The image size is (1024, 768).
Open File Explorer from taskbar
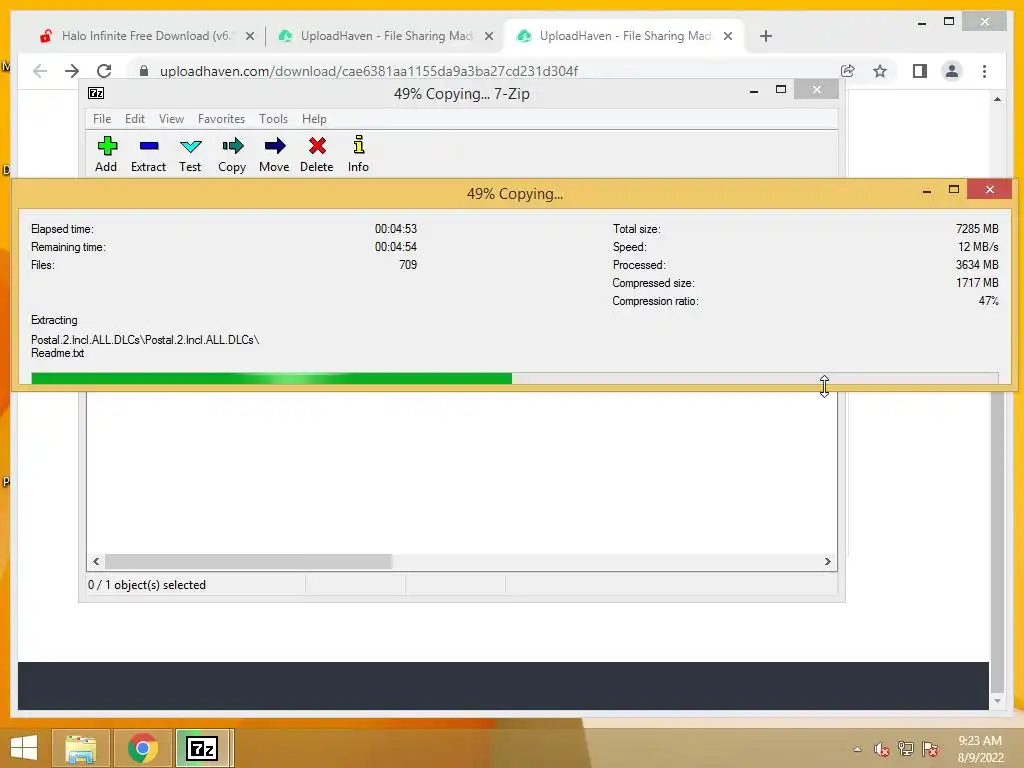81,748
